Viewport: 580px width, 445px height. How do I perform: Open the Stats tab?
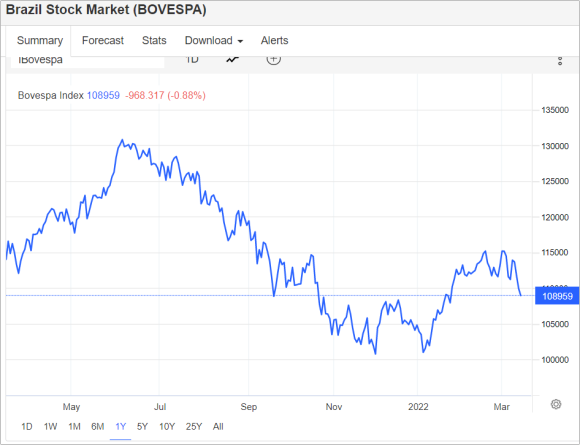coord(154,40)
